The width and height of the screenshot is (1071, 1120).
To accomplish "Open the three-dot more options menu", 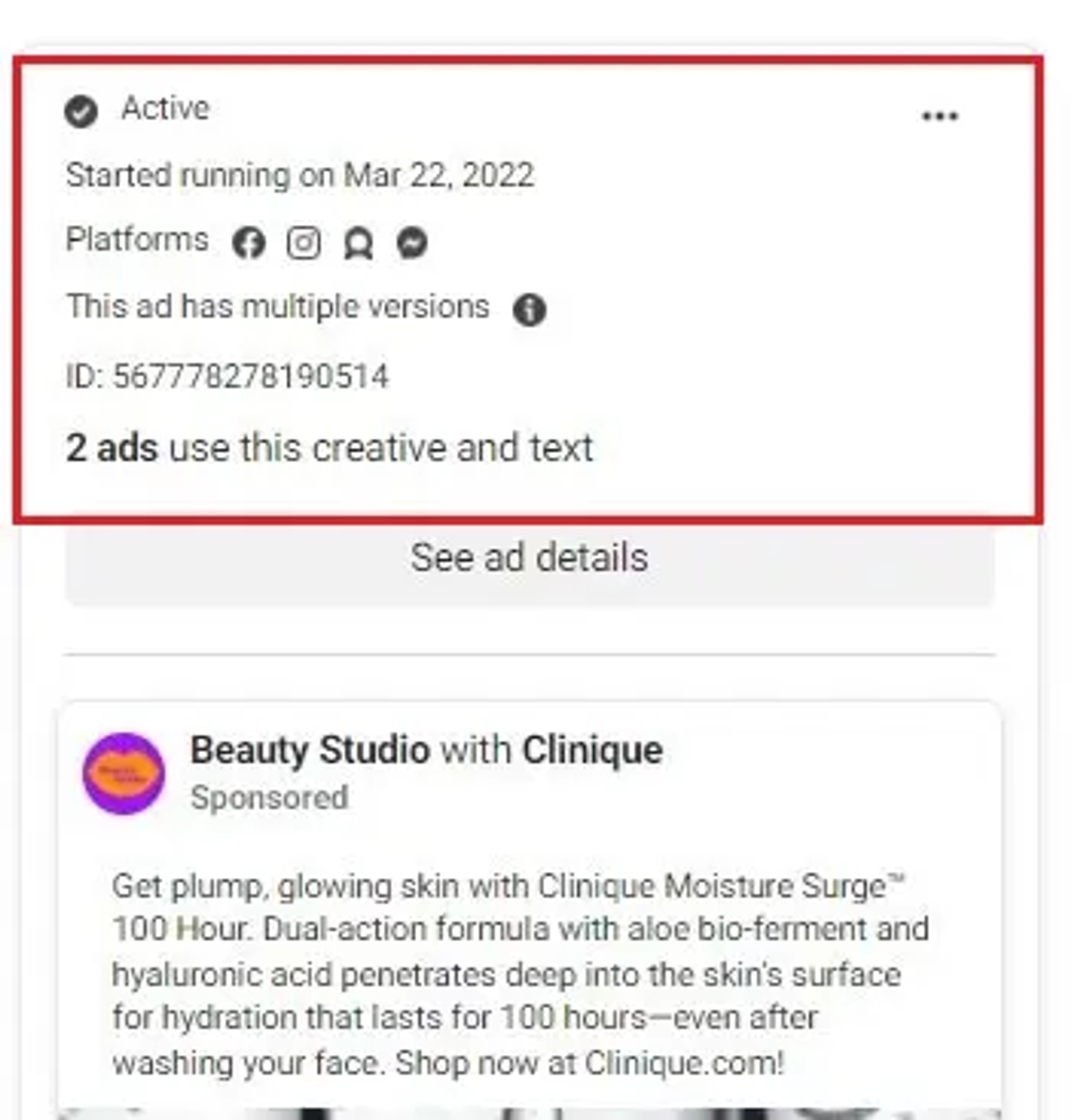I will click(x=940, y=116).
